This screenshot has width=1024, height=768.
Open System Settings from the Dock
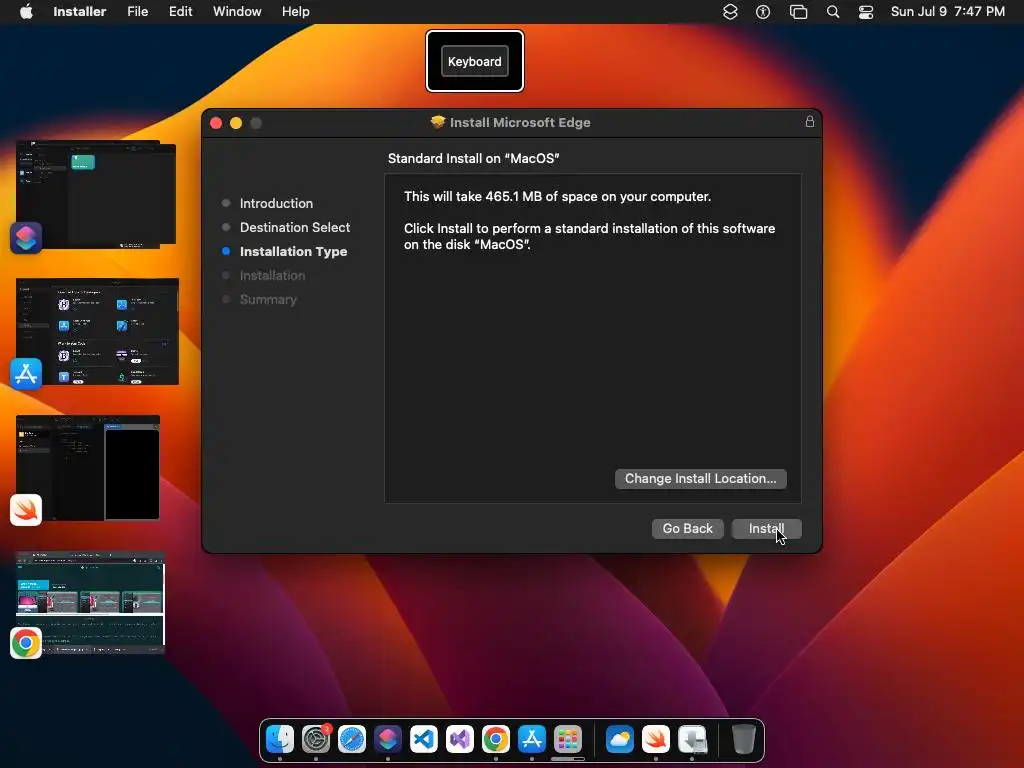(316, 739)
